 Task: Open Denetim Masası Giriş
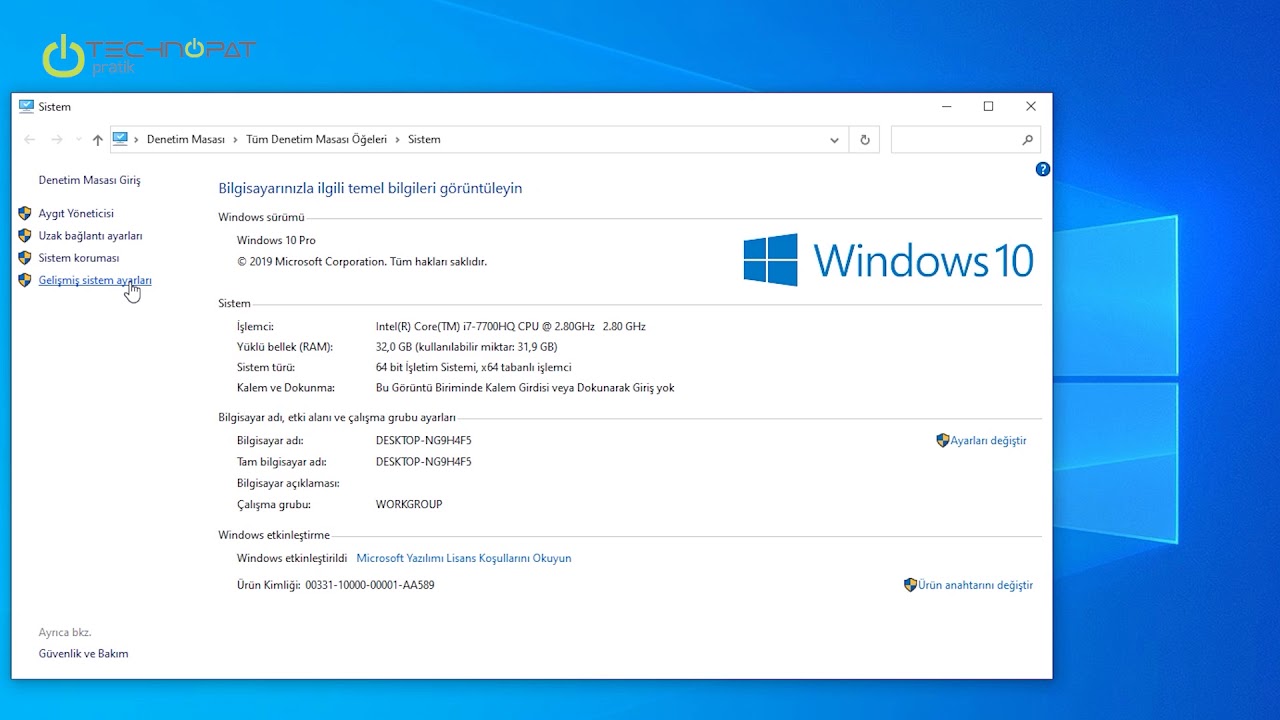click(x=89, y=180)
